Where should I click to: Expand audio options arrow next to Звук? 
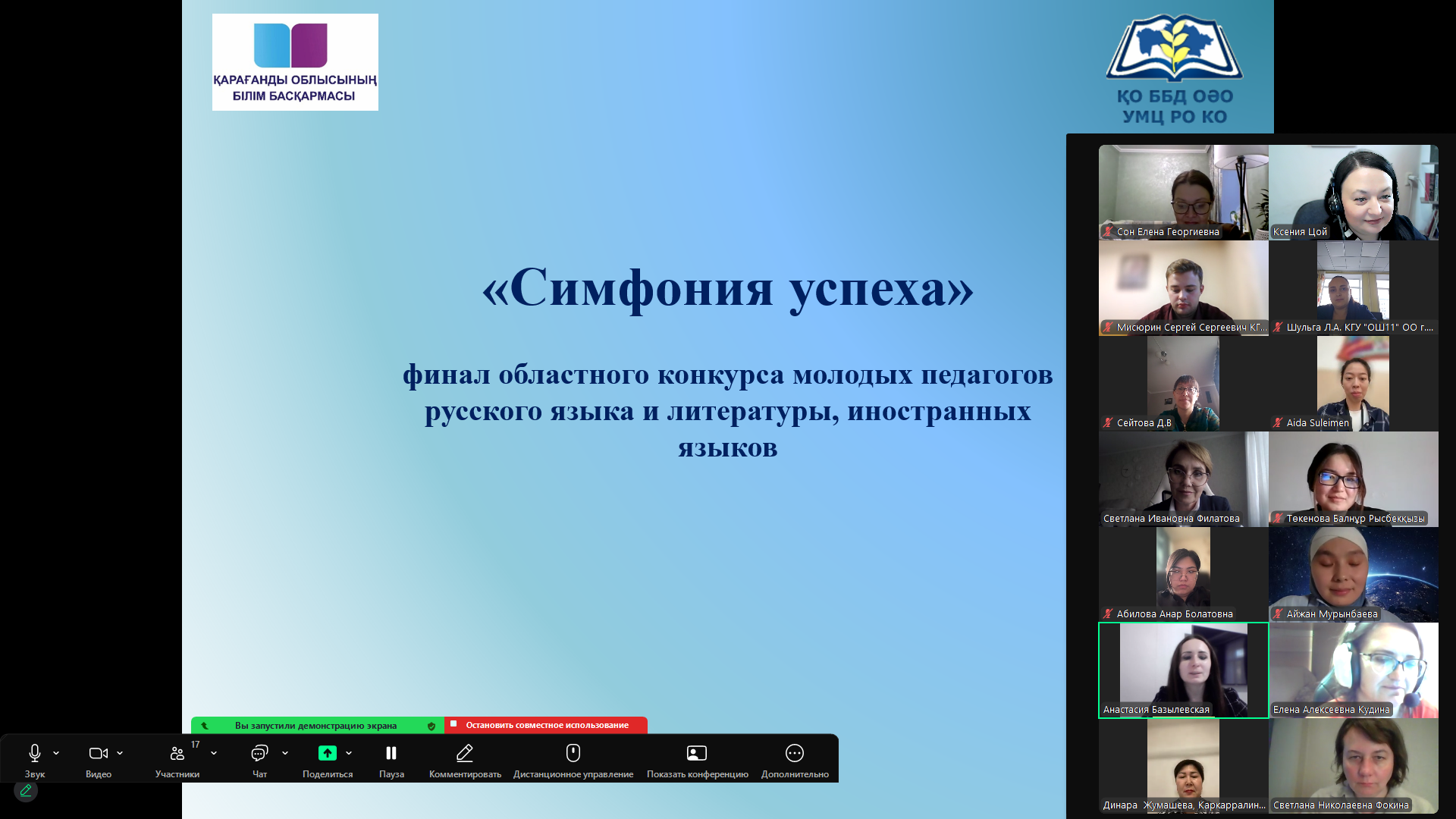[56, 753]
